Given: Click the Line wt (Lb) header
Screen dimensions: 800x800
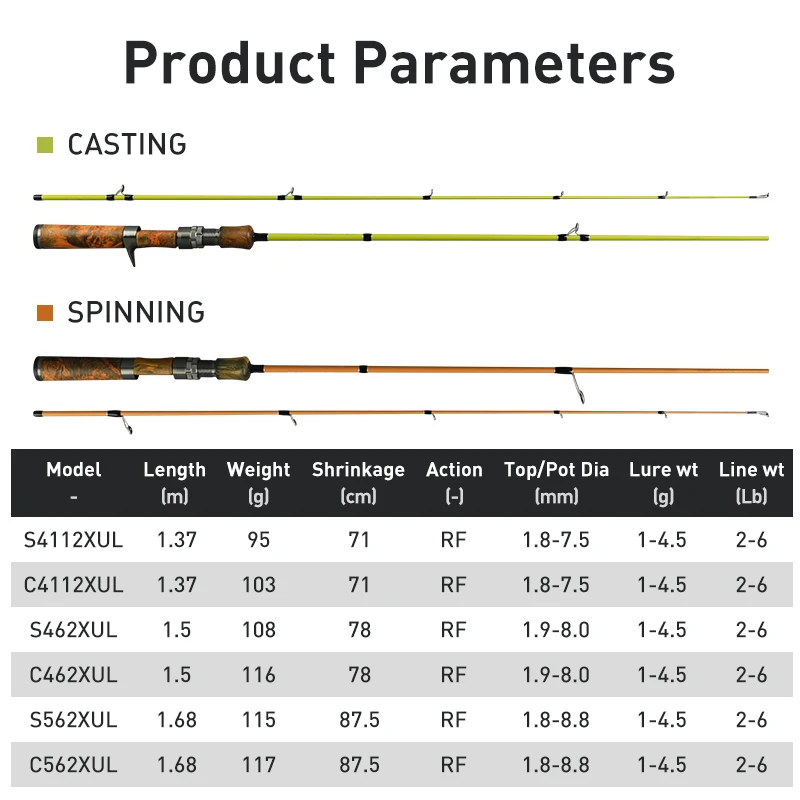Looking at the screenshot, I should (752, 482).
